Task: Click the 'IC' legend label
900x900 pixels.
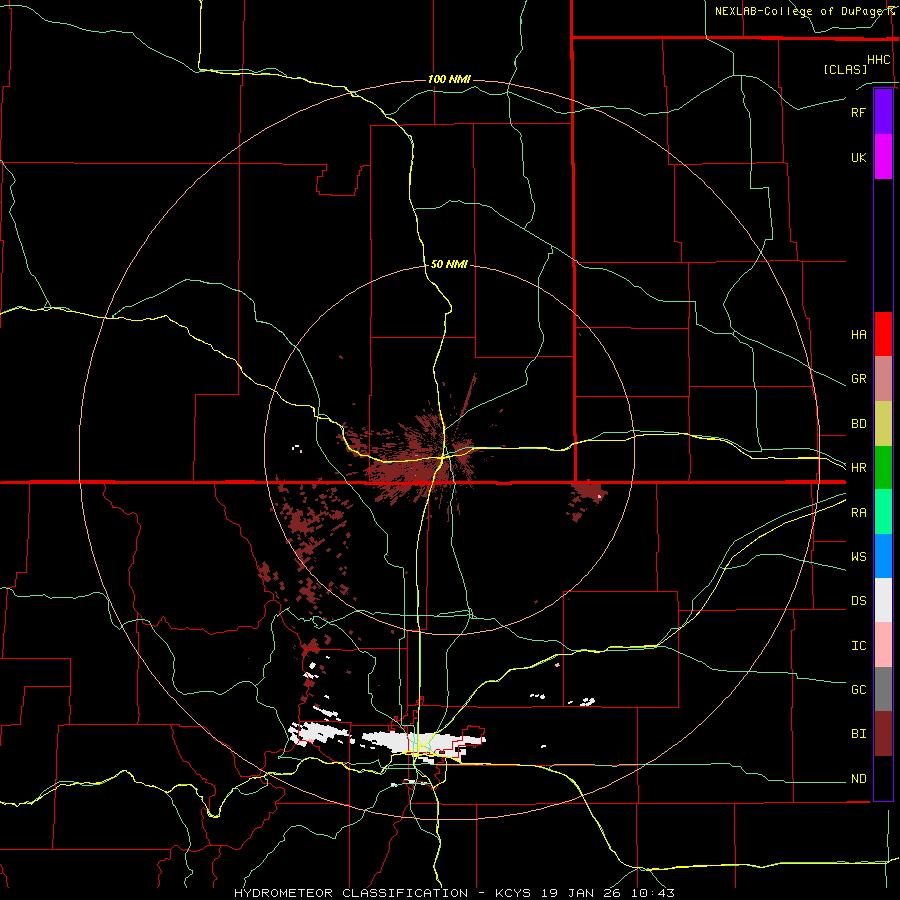Action: [x=858, y=646]
